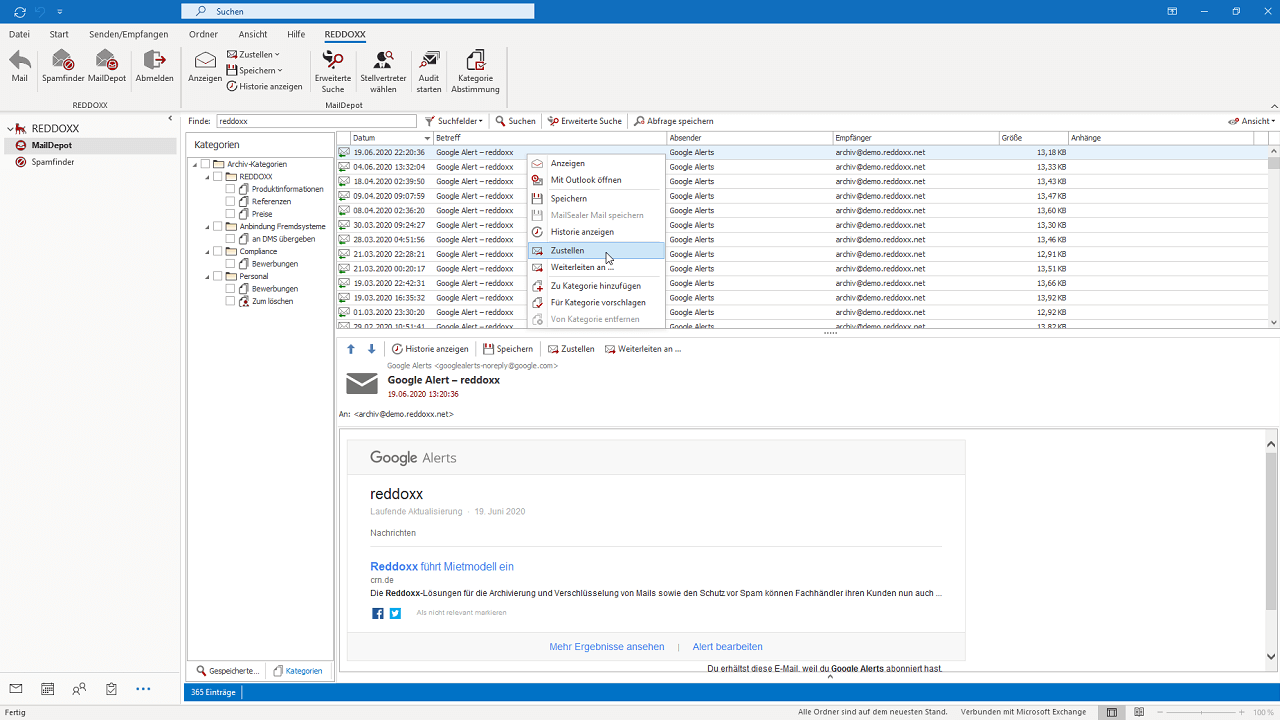The width and height of the screenshot is (1280, 720).
Task: Open MailDepot from the ribbon
Action: (107, 67)
